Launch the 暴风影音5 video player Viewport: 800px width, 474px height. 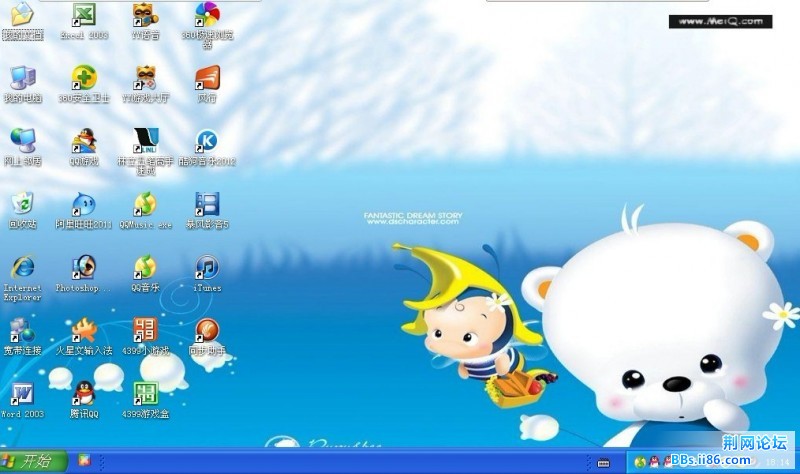(x=207, y=204)
